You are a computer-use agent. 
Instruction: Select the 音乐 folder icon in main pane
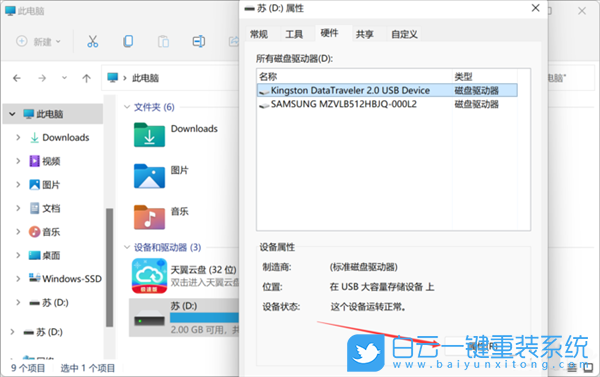coord(149,217)
